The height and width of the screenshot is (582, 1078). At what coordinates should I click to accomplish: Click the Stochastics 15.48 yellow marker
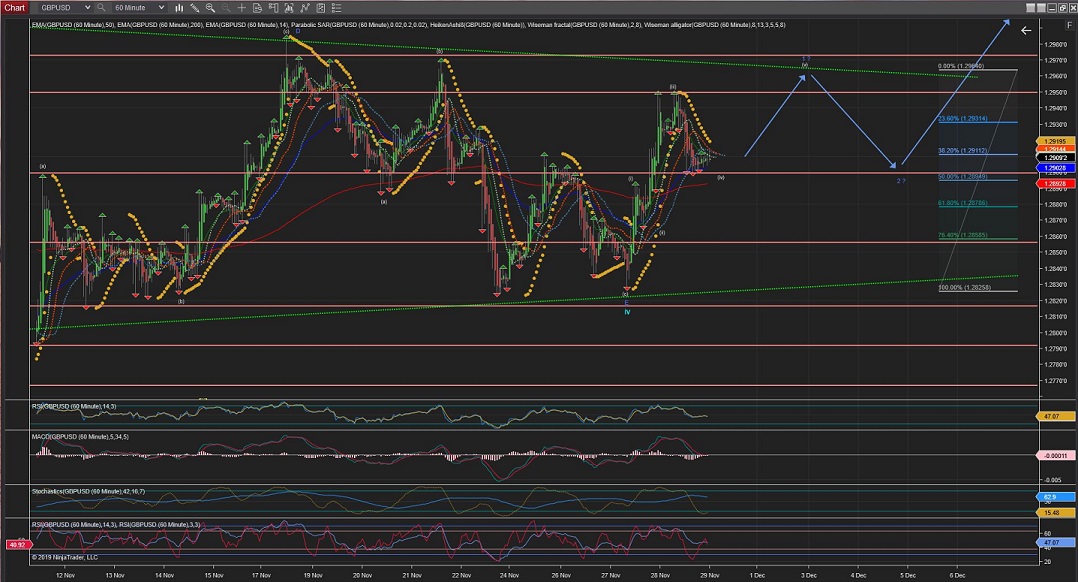1055,513
